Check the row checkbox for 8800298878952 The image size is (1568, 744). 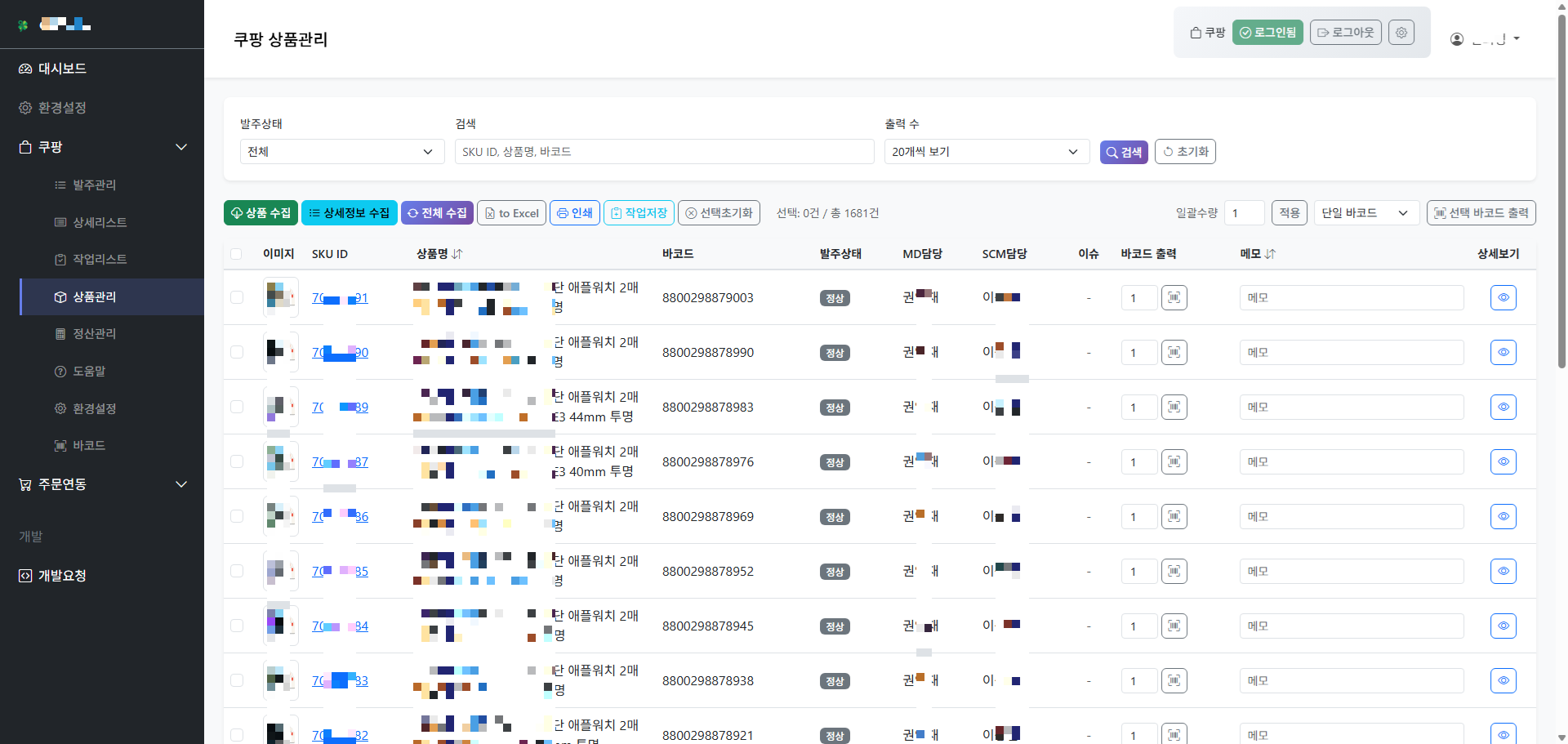tap(237, 571)
